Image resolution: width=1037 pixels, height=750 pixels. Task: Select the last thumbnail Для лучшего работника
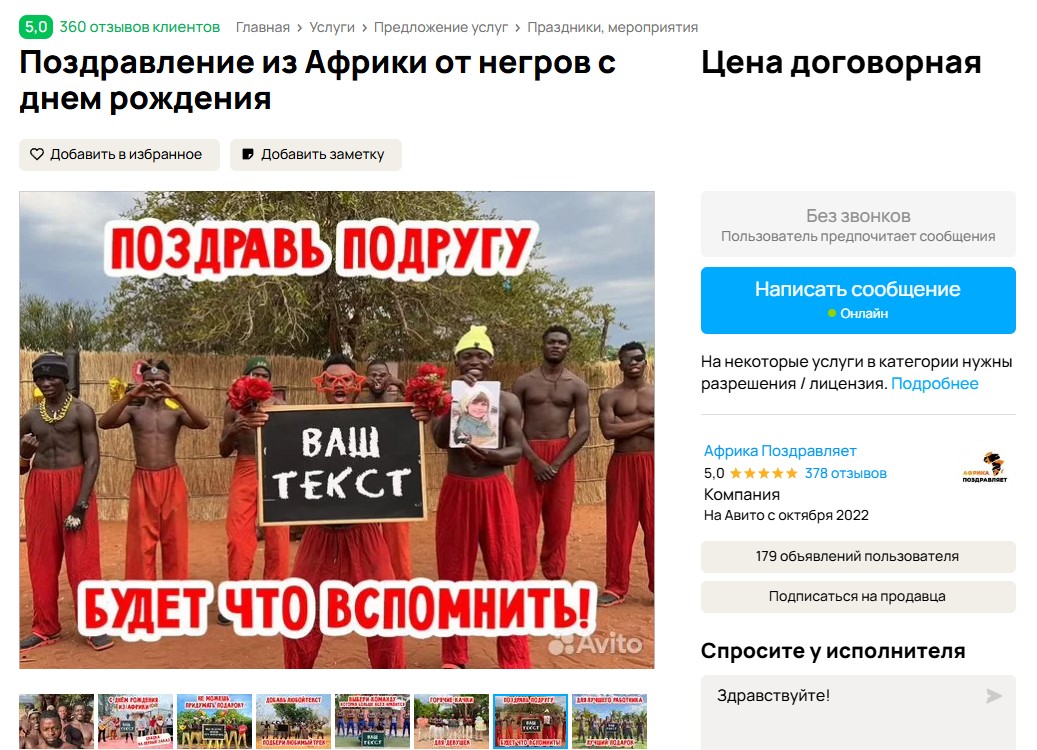(x=609, y=721)
